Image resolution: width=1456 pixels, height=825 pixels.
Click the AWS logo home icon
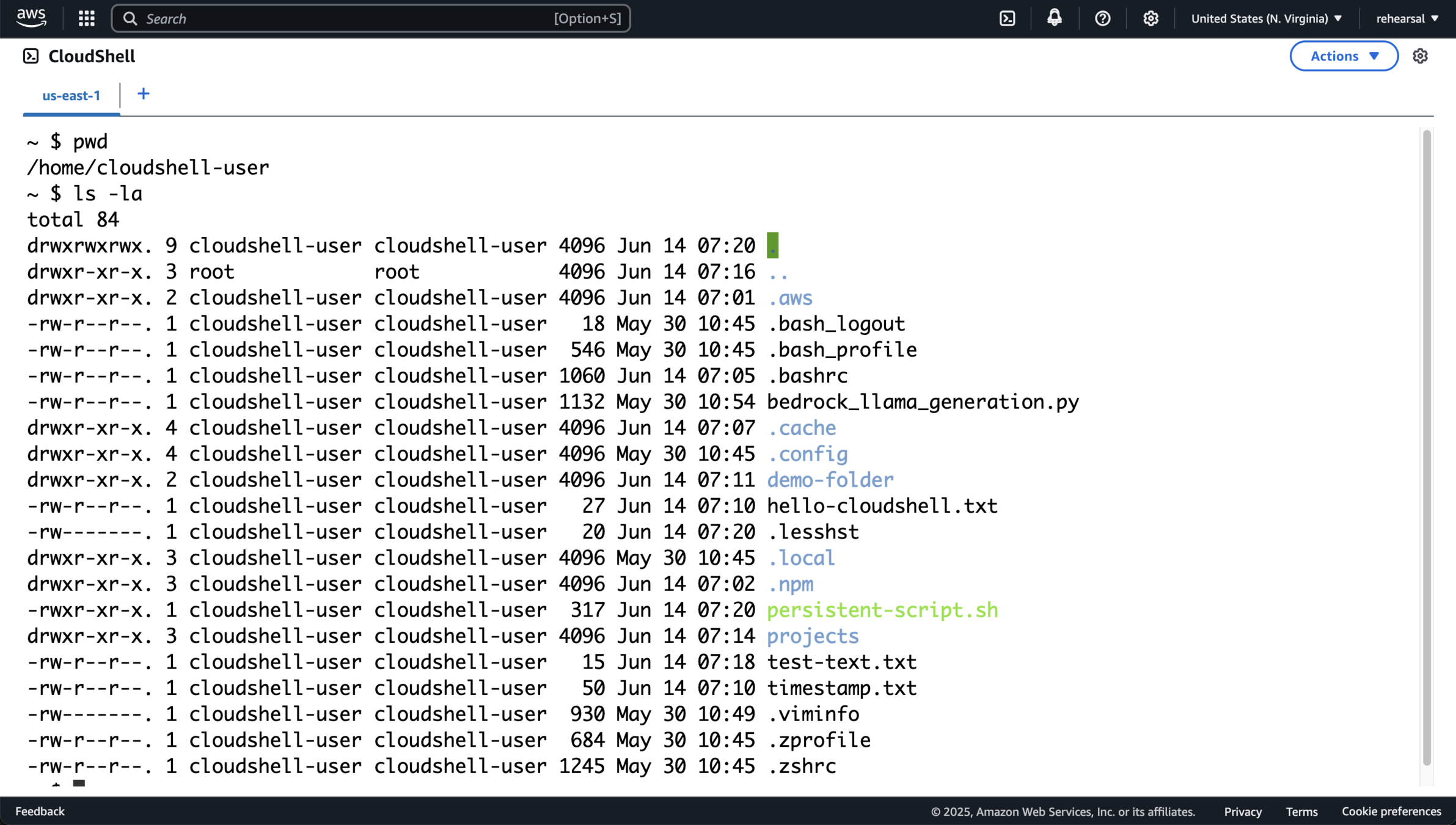click(31, 18)
